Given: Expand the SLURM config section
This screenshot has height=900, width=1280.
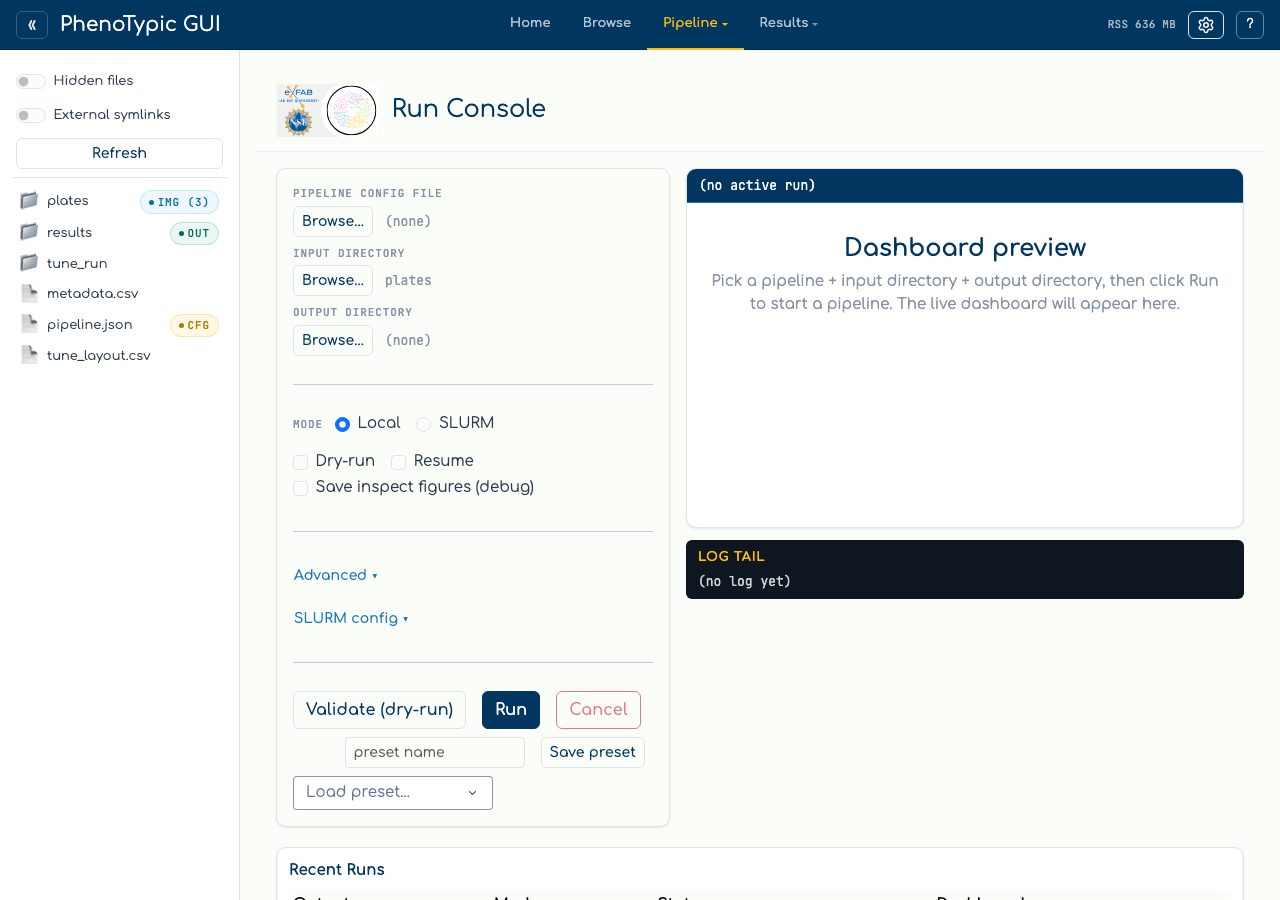Looking at the screenshot, I should (351, 618).
